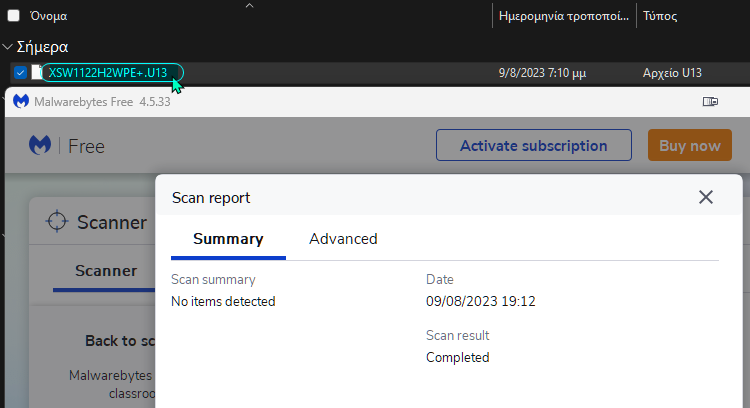The height and width of the screenshot is (408, 750).
Task: Click the Free label beside the logo
Action: 86,146
